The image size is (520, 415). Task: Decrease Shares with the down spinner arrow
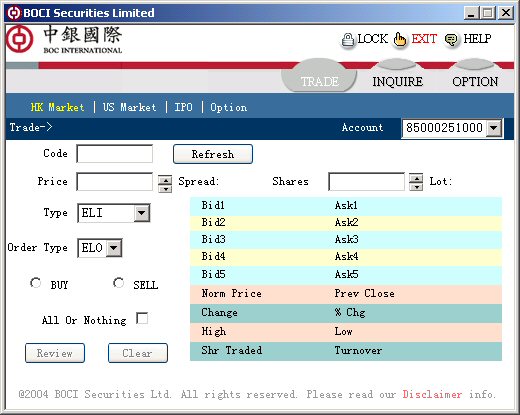pyautogui.click(x=416, y=186)
